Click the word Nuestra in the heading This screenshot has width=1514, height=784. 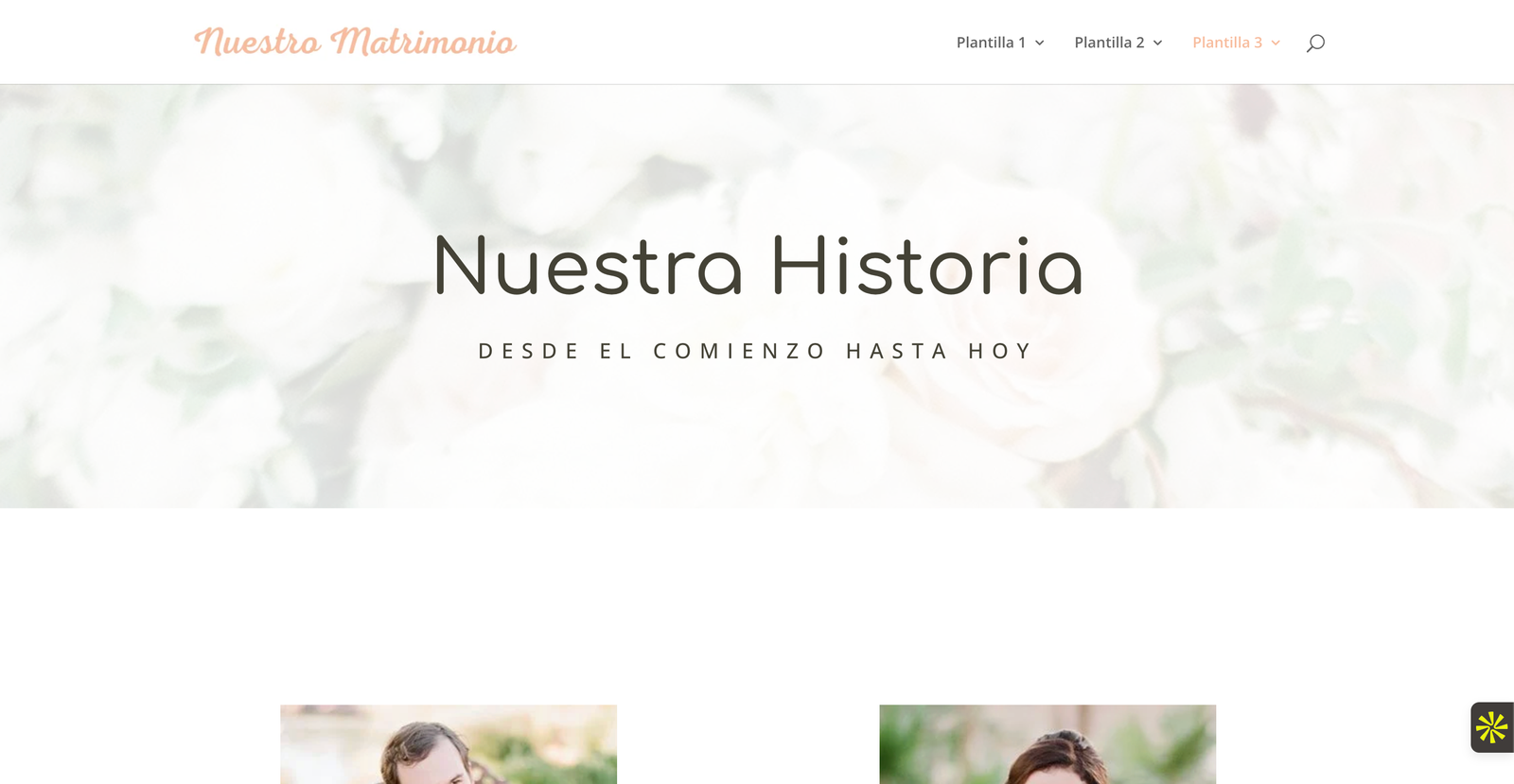[588, 266]
